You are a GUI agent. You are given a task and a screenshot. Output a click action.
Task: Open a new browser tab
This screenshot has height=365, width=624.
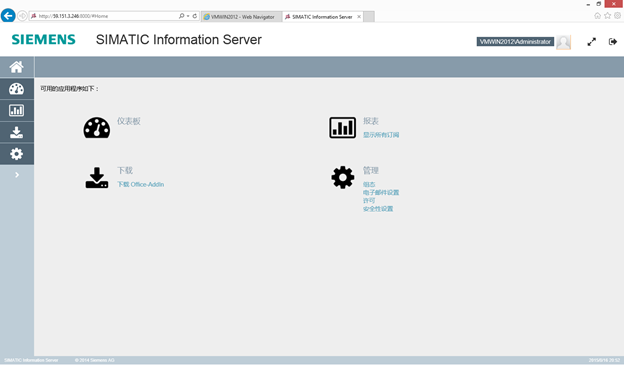369,17
